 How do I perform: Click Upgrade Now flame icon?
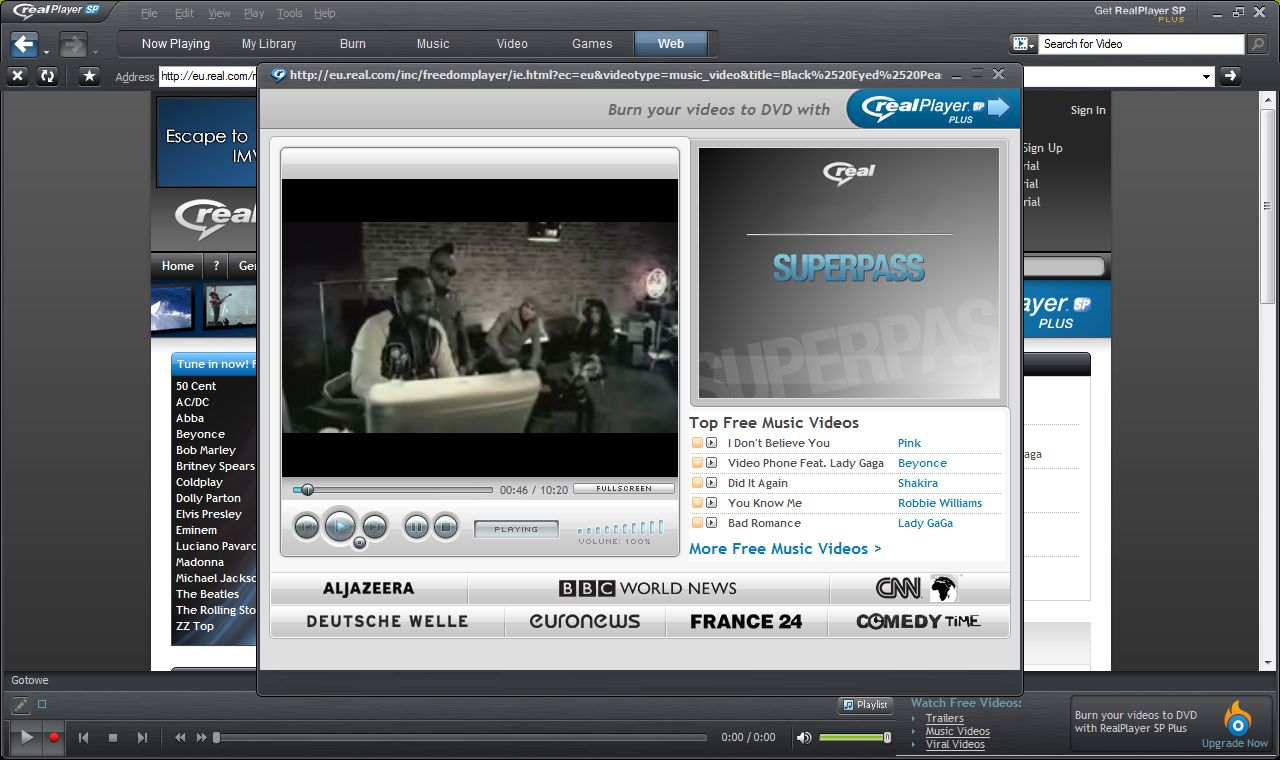tap(1238, 718)
